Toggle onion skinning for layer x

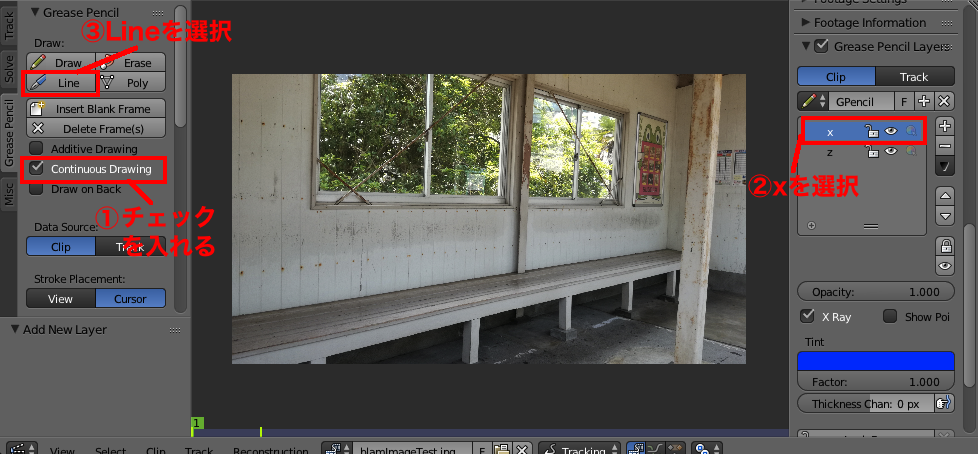(911, 131)
